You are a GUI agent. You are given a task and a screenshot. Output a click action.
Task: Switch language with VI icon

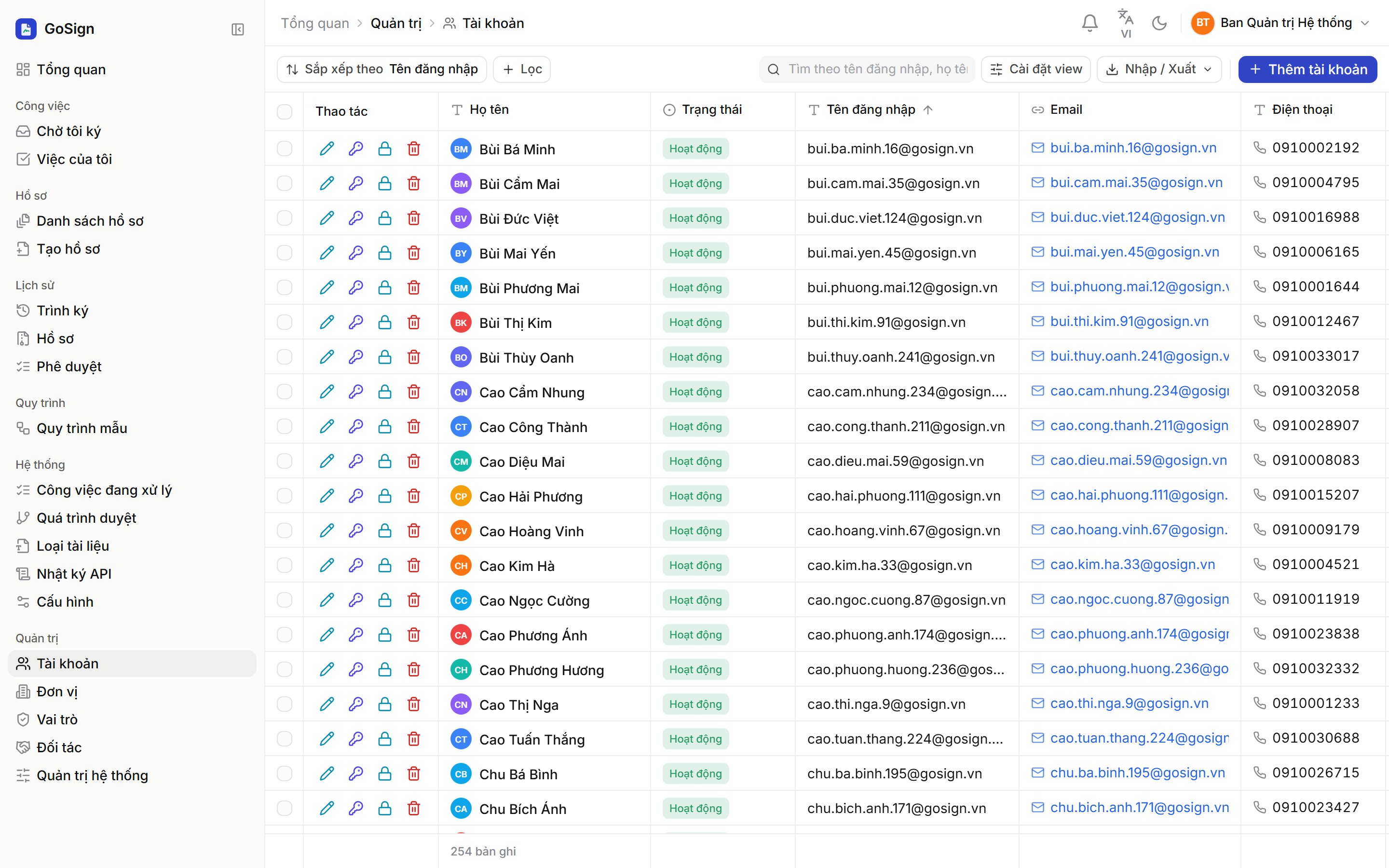[x=1126, y=23]
